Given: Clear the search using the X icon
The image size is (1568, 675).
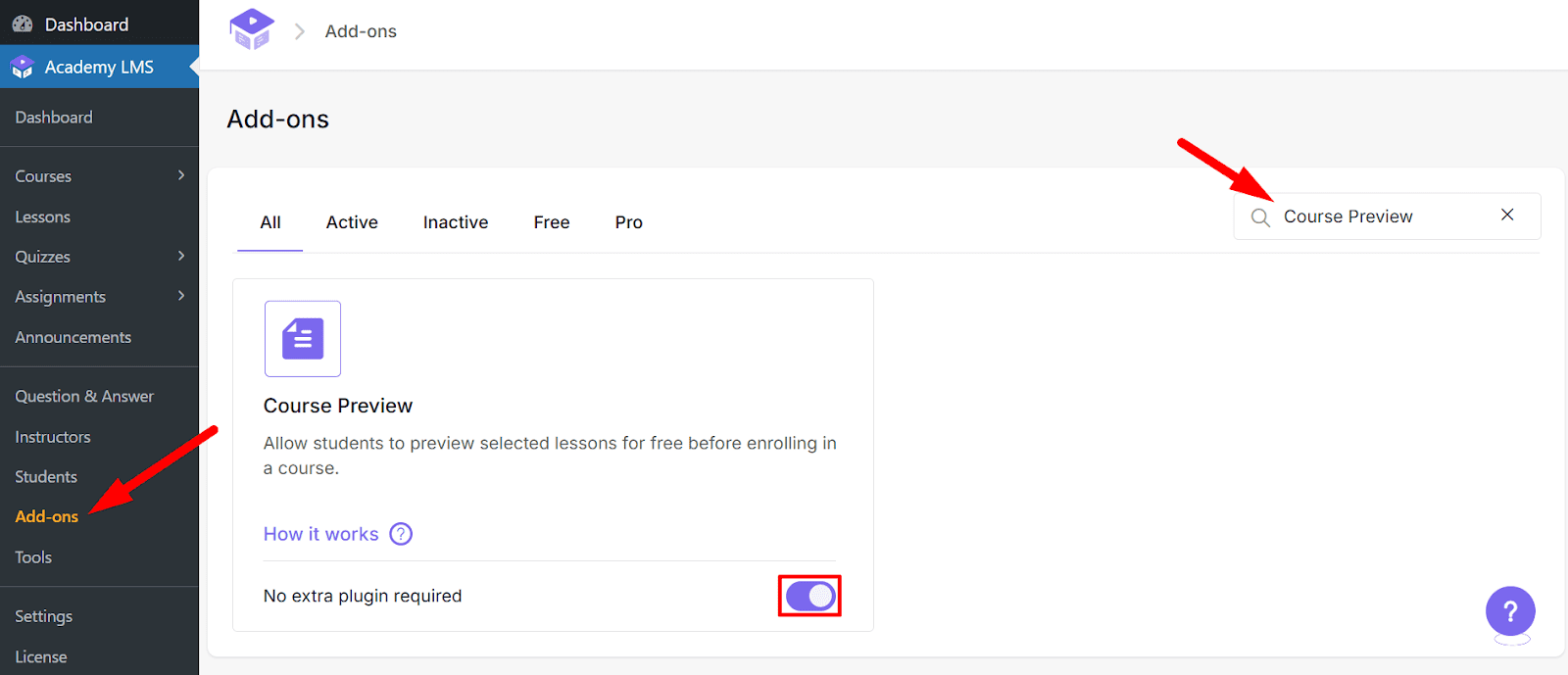Looking at the screenshot, I should pos(1506,215).
